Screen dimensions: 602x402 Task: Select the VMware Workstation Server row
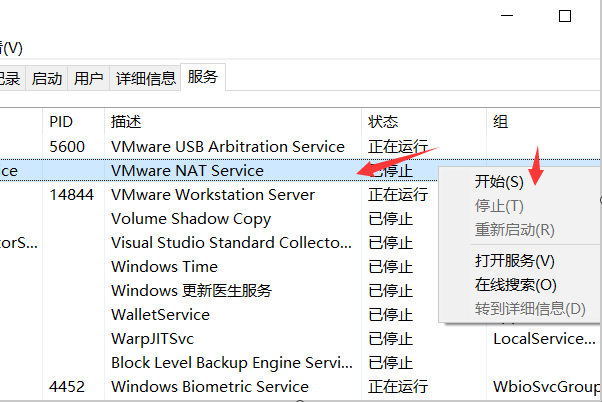[219, 195]
